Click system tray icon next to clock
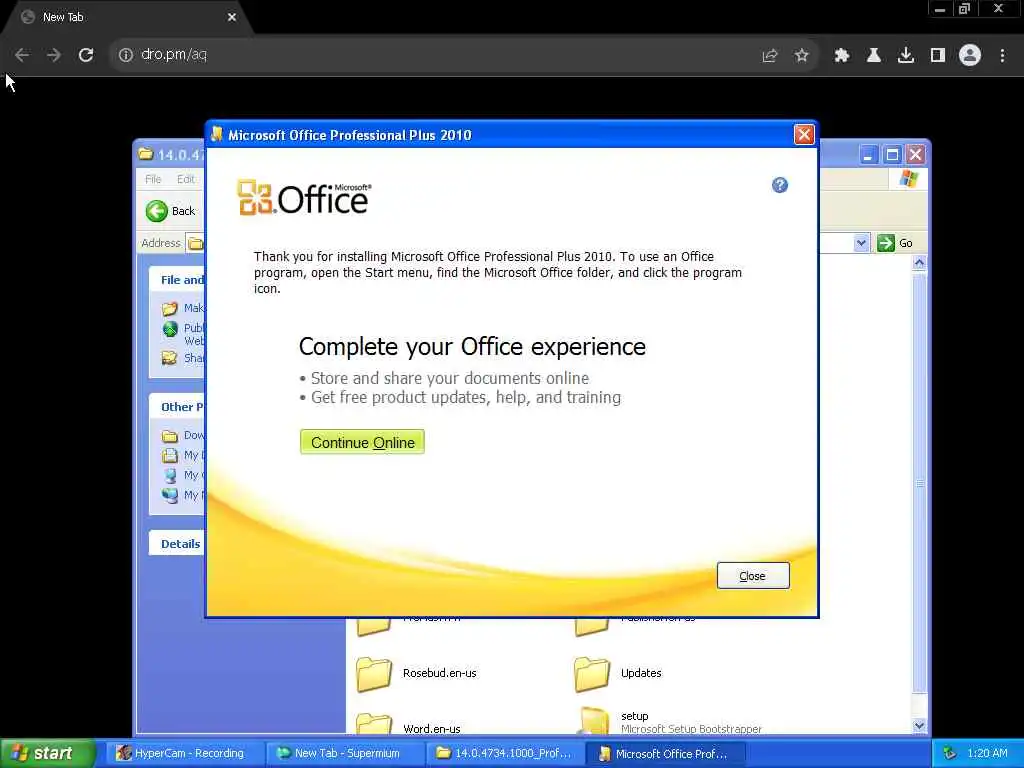1024x768 pixels. tap(950, 754)
